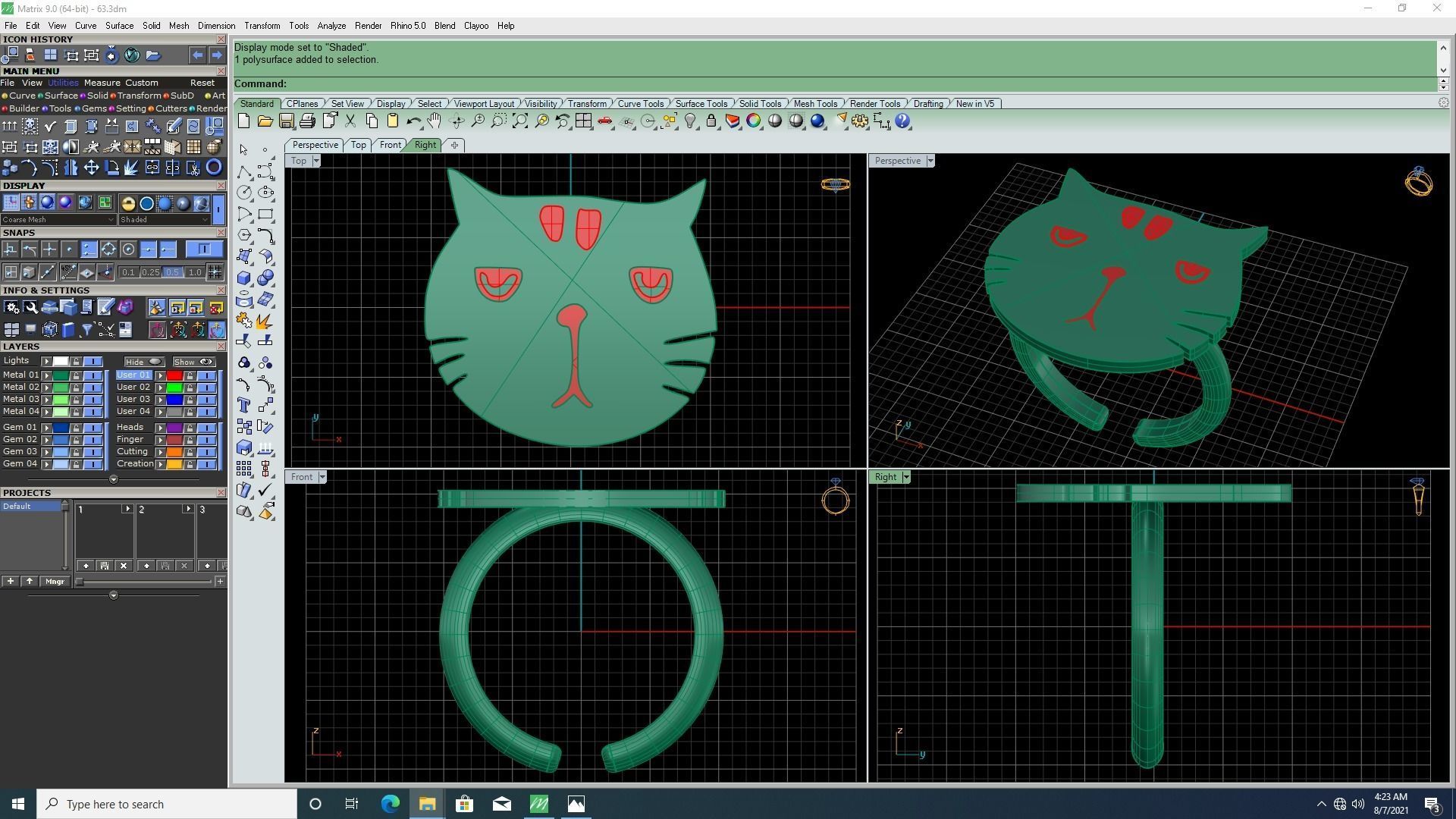The image size is (1456, 819).
Task: Open the Shaded display mode dropdown
Action: click(x=164, y=220)
